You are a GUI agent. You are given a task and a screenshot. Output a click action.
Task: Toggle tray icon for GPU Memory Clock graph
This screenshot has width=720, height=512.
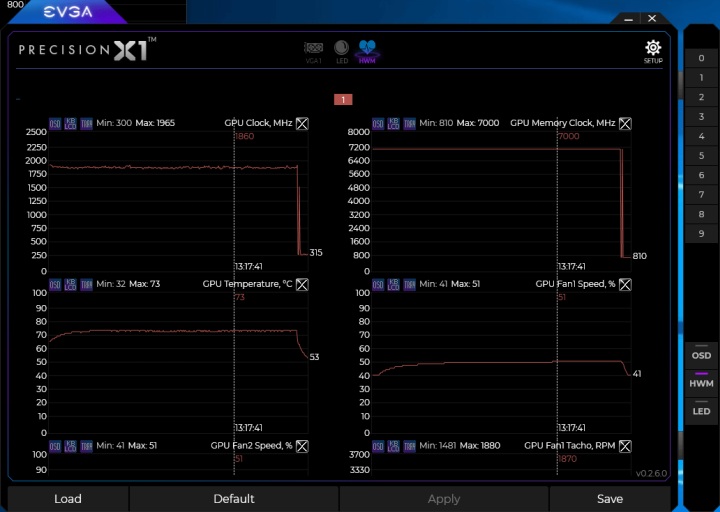[409, 124]
